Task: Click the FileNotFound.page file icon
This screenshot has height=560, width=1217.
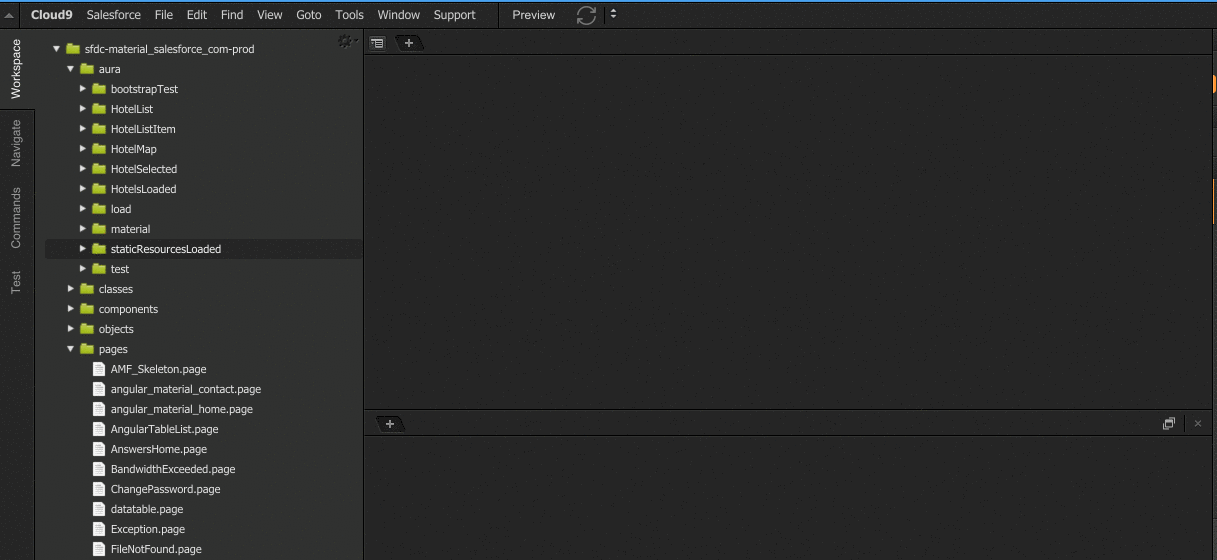Action: [x=99, y=549]
